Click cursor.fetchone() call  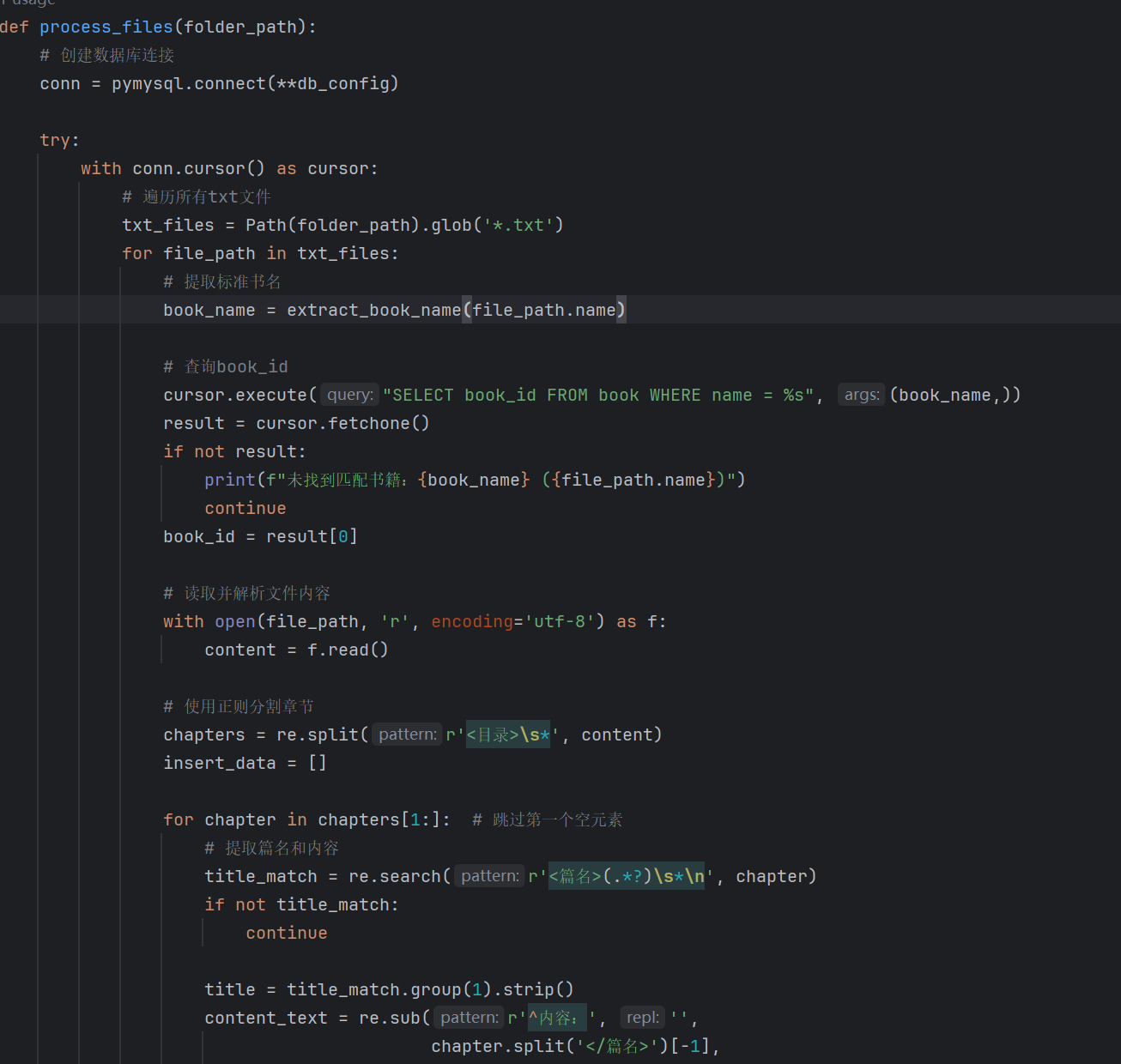pos(342,423)
